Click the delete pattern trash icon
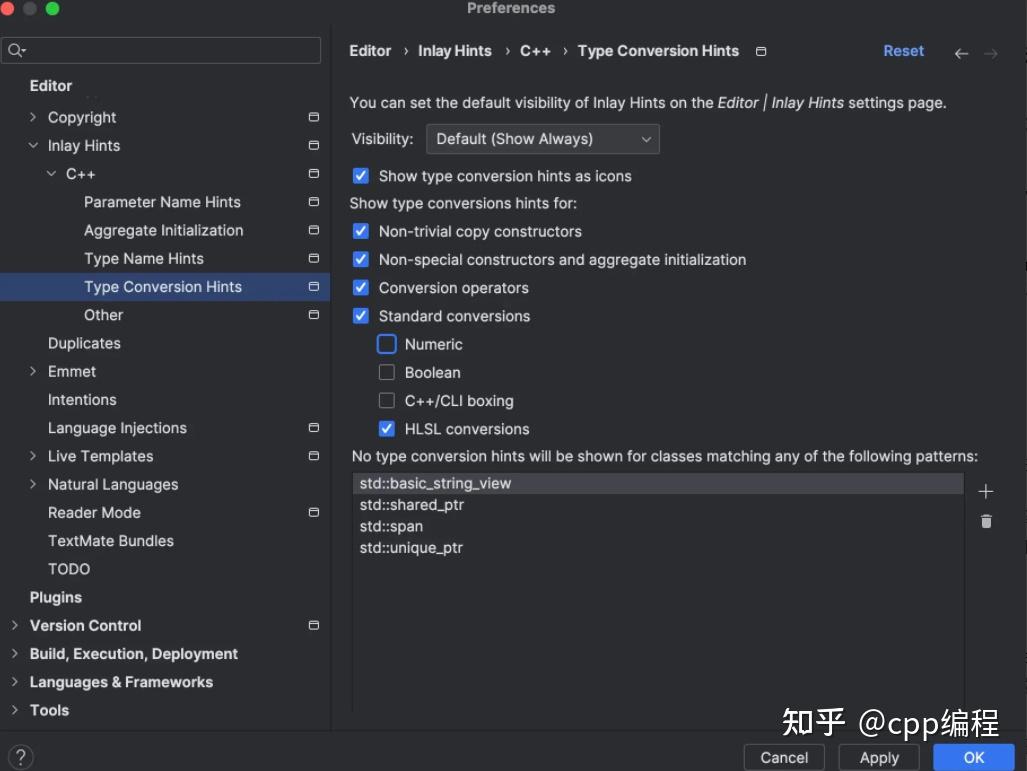The height and width of the screenshot is (771, 1027). pos(986,521)
